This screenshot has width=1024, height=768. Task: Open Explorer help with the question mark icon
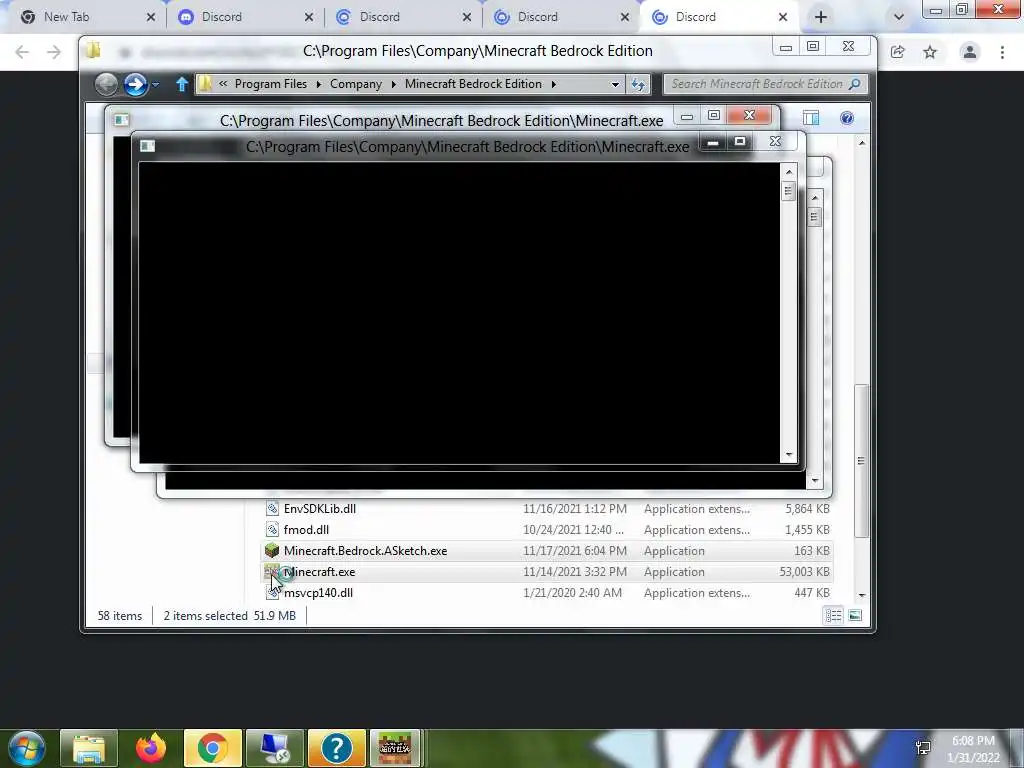(847, 118)
